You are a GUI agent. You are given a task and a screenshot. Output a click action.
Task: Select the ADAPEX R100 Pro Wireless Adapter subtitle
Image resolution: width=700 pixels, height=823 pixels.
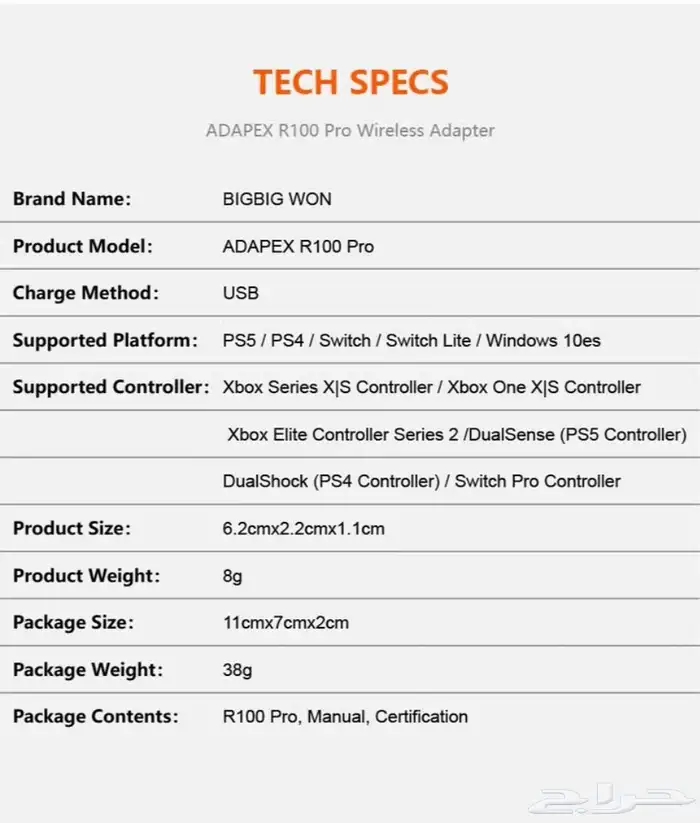tap(350, 130)
